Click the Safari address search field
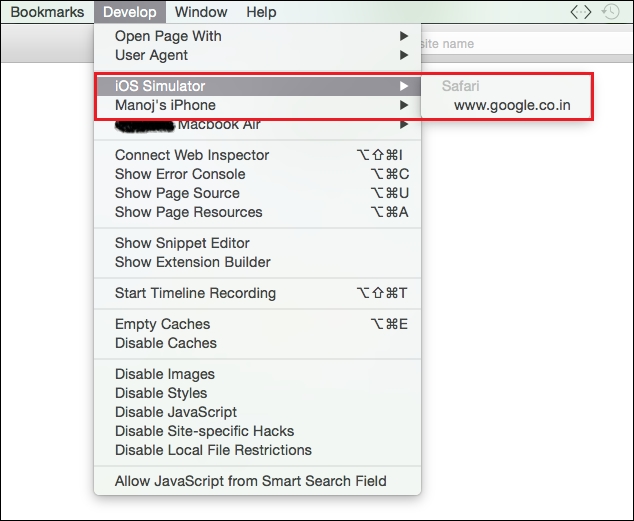This screenshot has width=634, height=521. [x=526, y=43]
